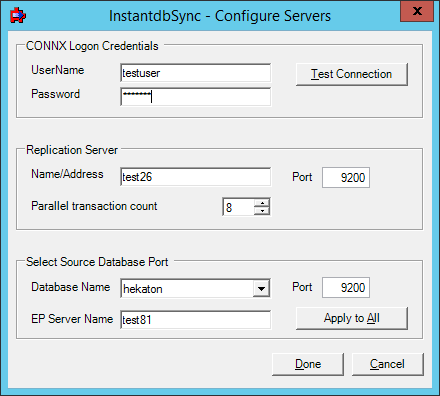Click the 'hekaton' database name text
440x396 pixels.
pos(143,289)
